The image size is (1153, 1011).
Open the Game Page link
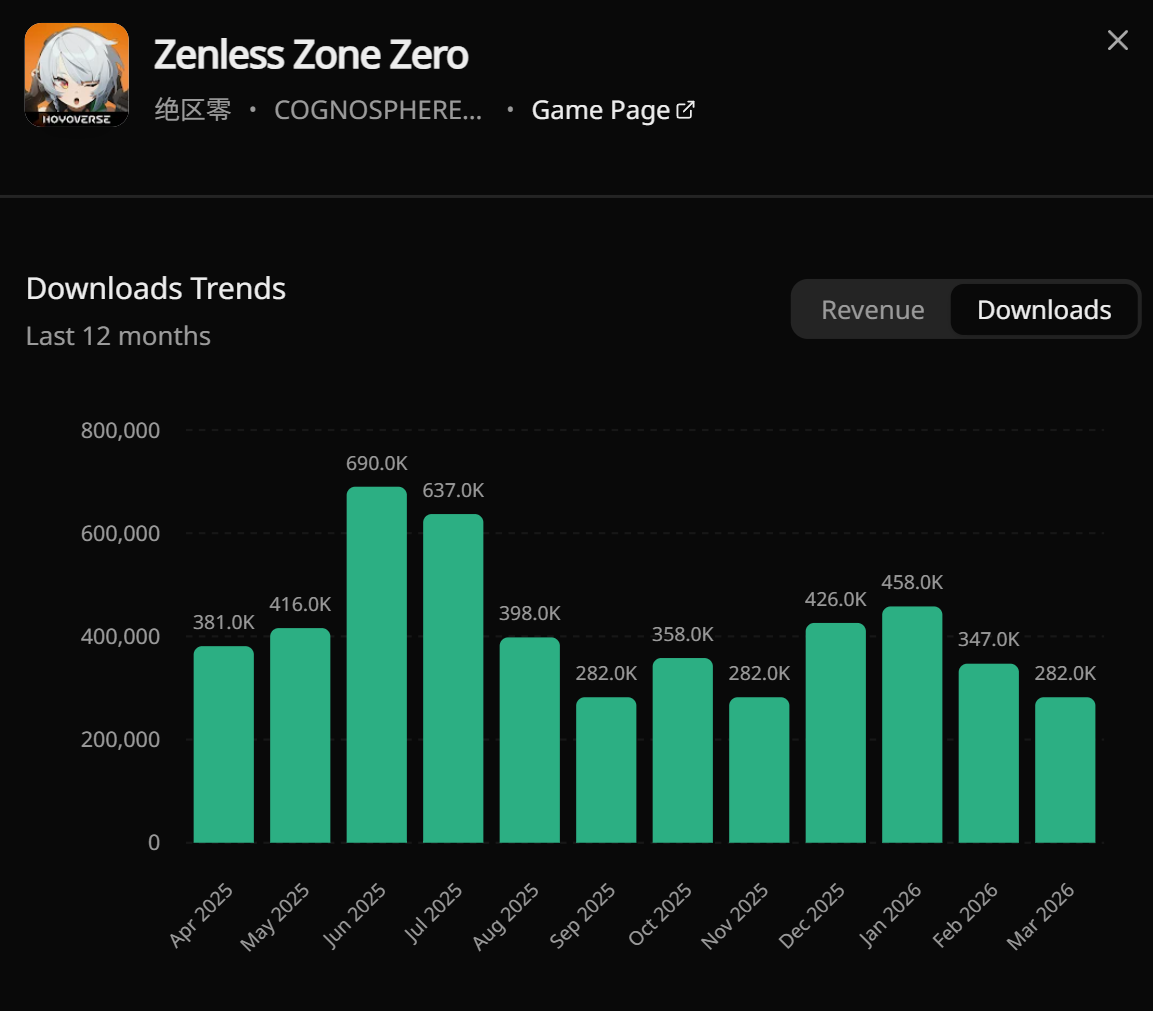613,110
